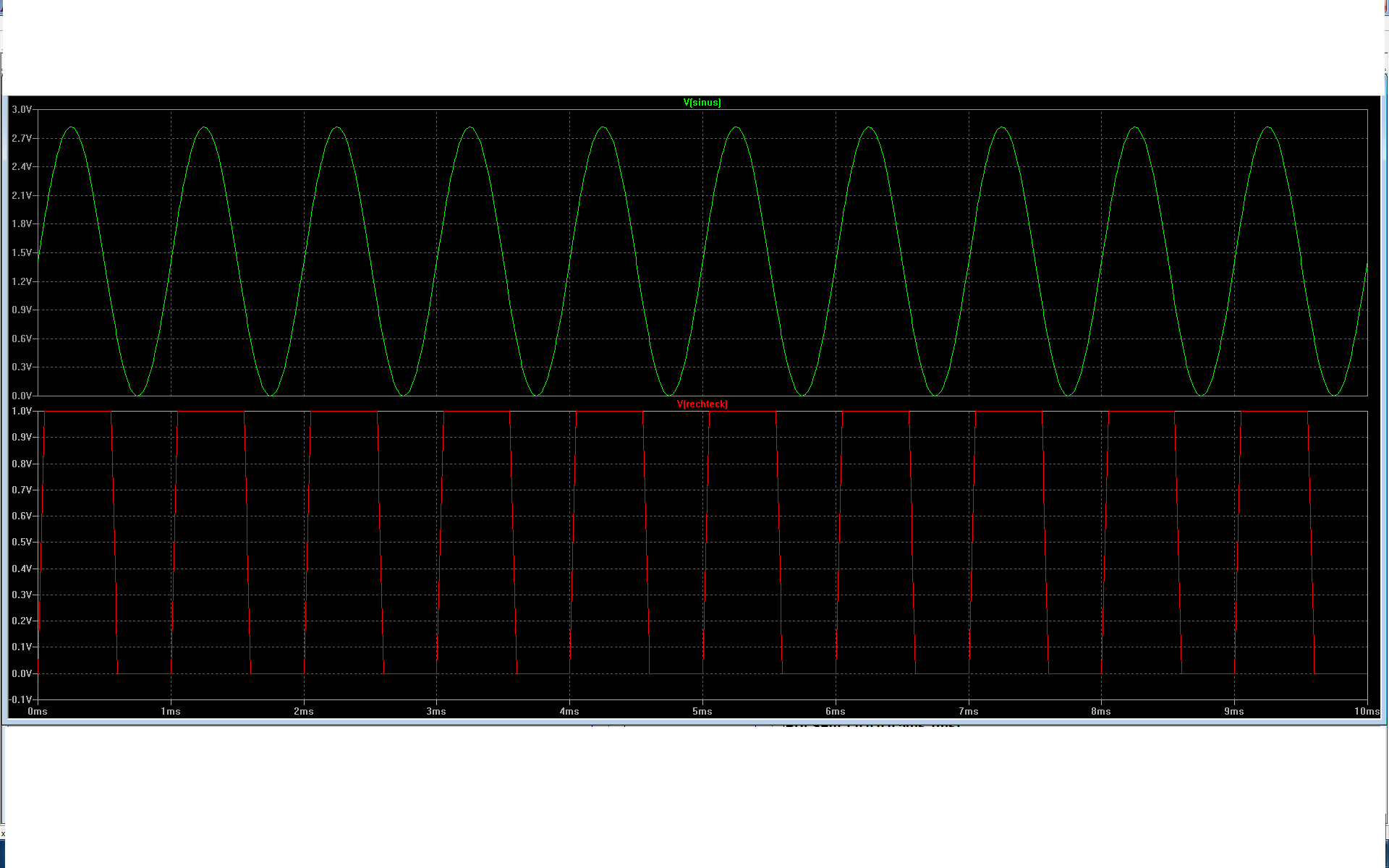Click the 0.8V axis label

22,464
